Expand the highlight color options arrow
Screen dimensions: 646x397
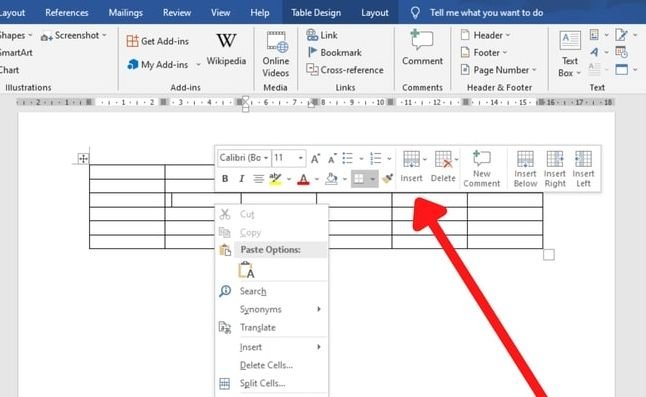pos(289,179)
